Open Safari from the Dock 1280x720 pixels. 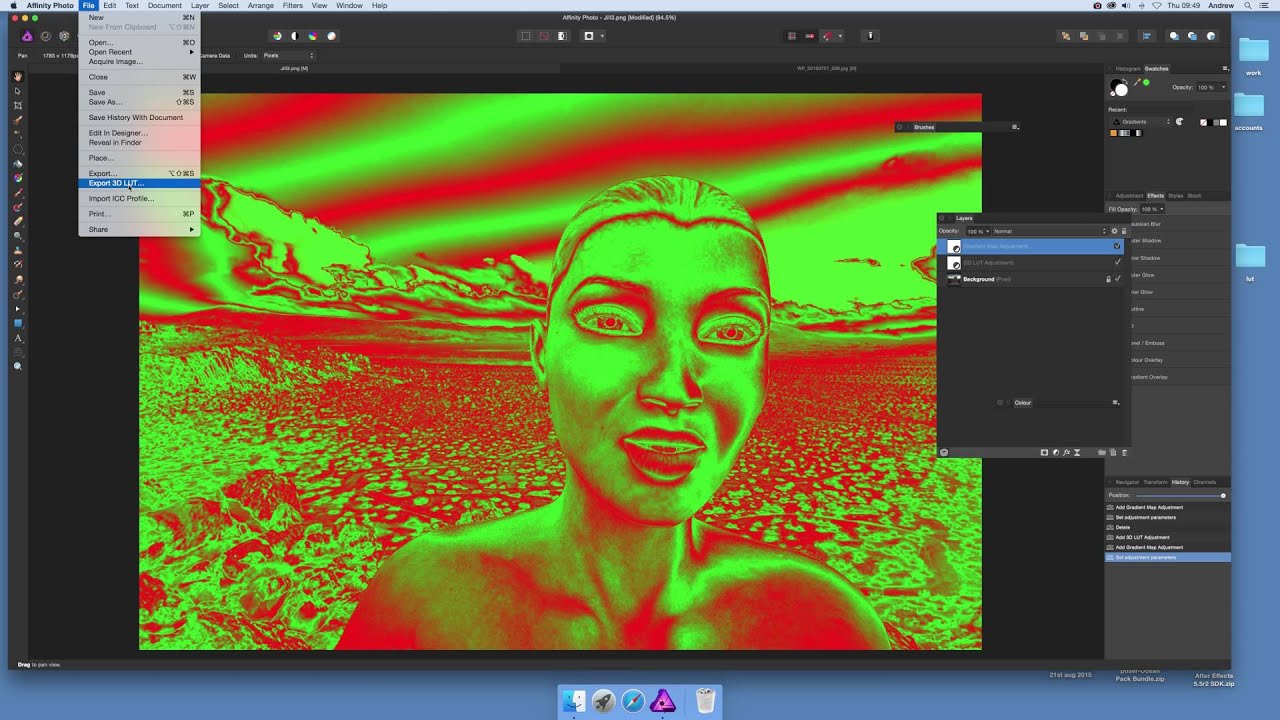pos(633,702)
